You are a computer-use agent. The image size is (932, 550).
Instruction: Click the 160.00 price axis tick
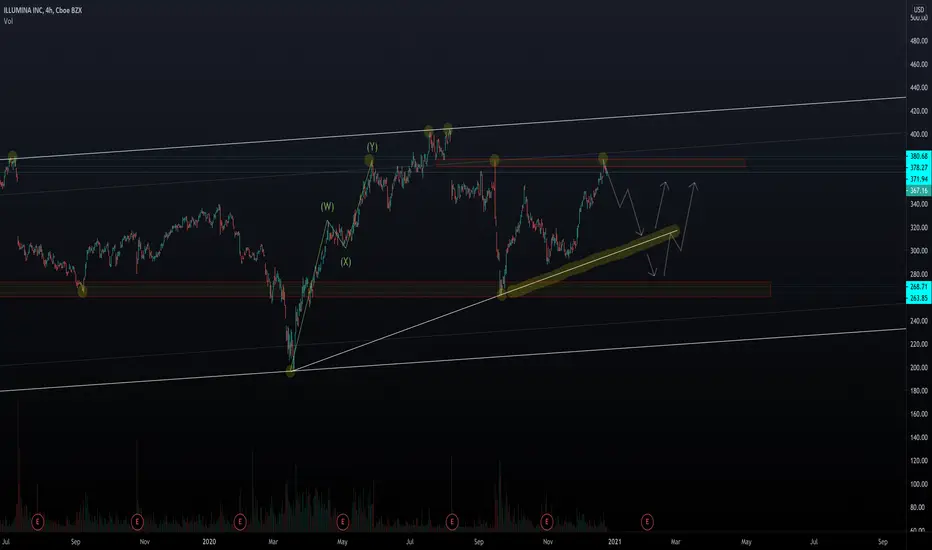click(x=919, y=414)
